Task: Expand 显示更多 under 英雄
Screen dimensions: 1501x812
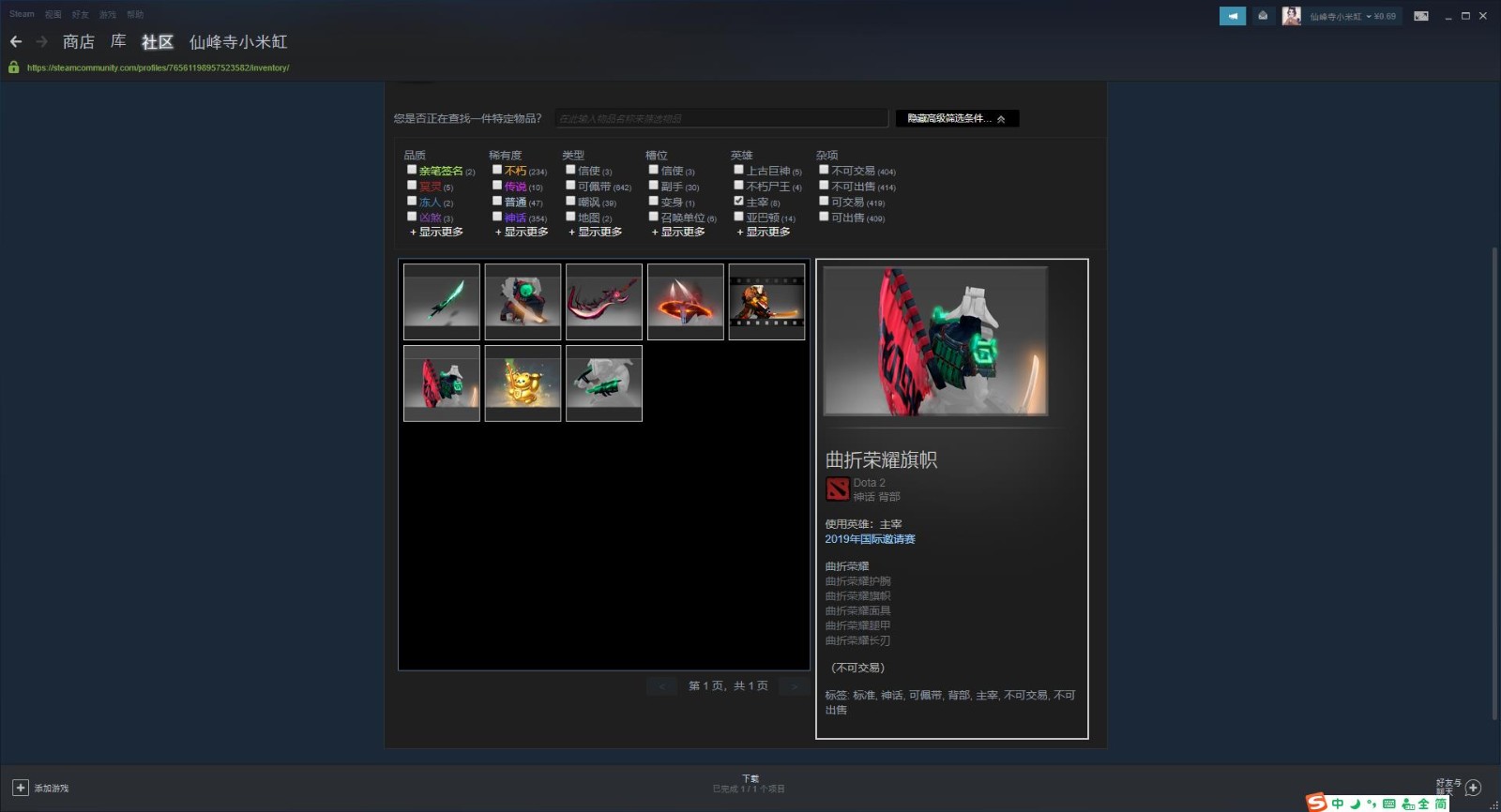Action: click(x=764, y=232)
